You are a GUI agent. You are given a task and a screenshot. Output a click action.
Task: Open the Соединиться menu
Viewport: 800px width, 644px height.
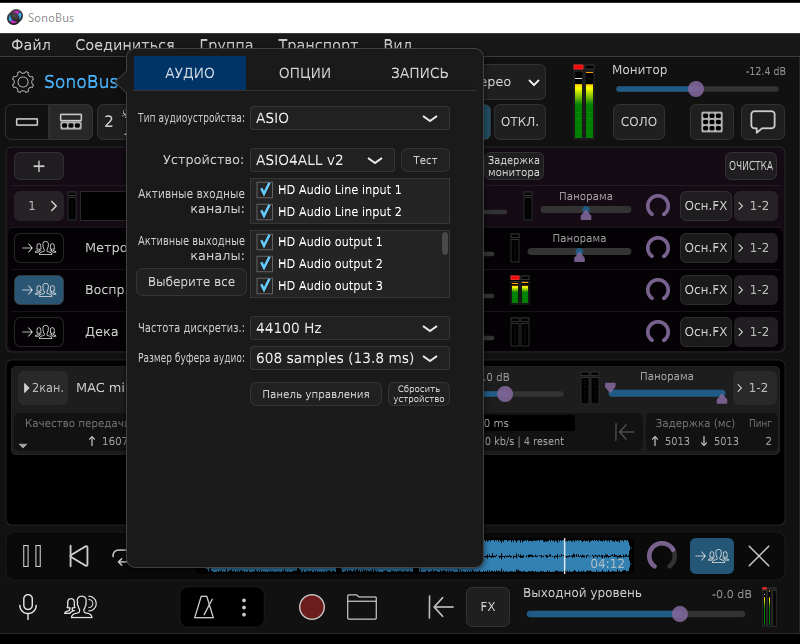coord(125,45)
